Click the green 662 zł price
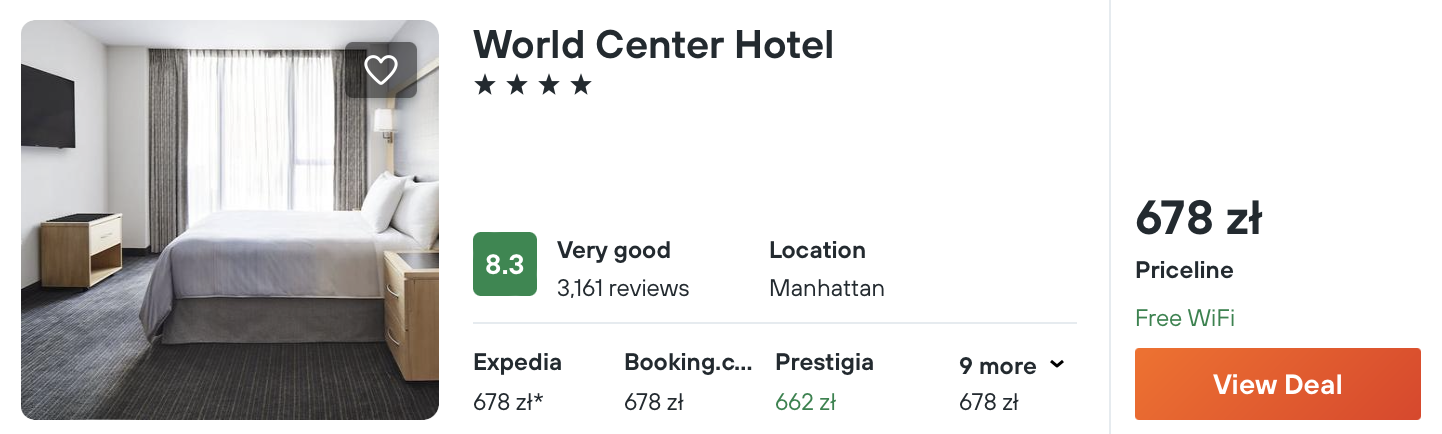 (x=806, y=403)
